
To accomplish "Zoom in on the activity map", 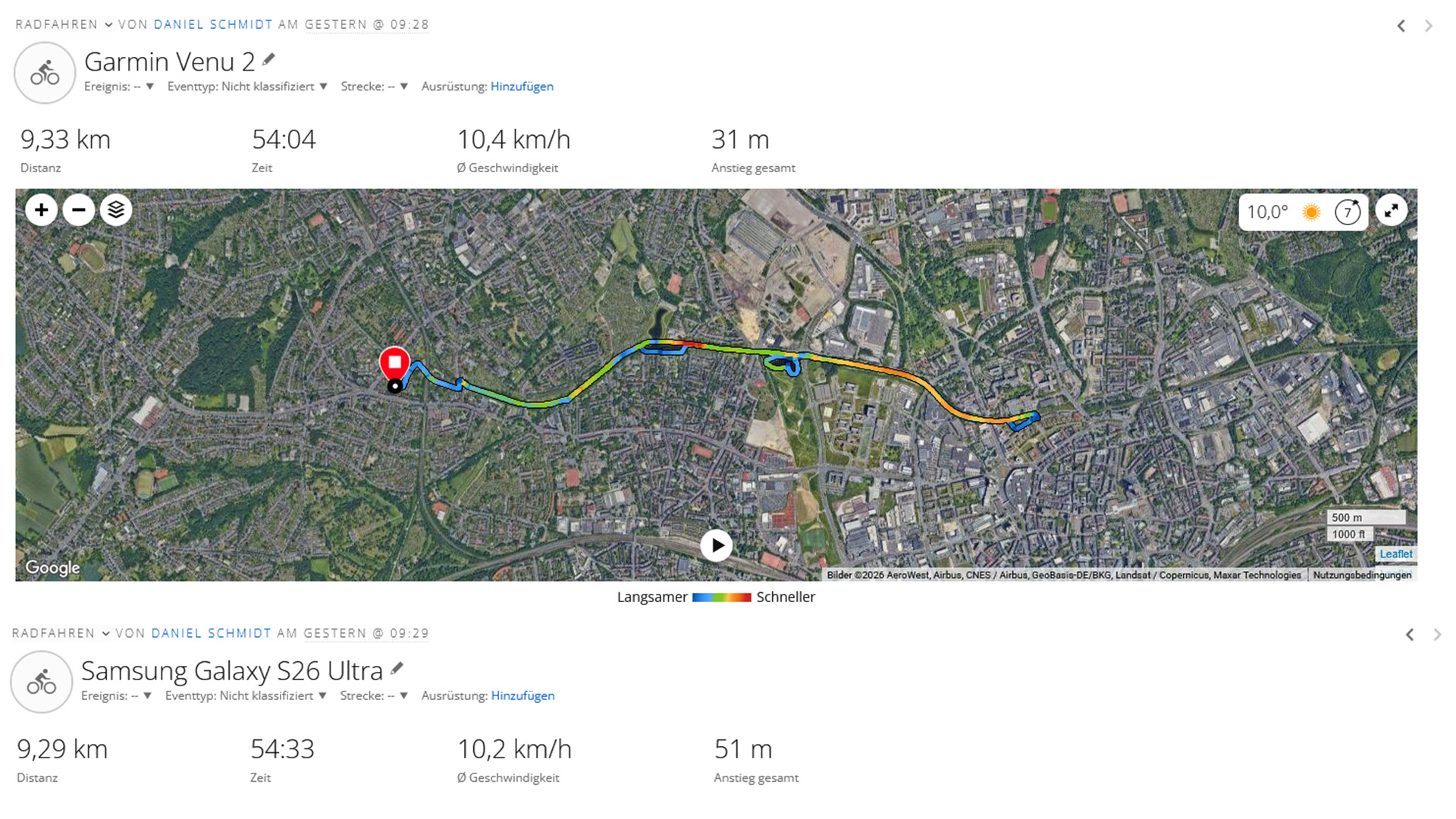I will [42, 210].
